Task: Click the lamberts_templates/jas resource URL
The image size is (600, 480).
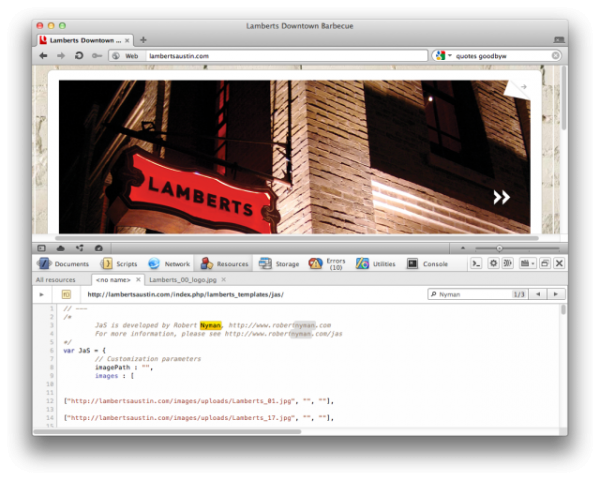Action: pos(186,294)
